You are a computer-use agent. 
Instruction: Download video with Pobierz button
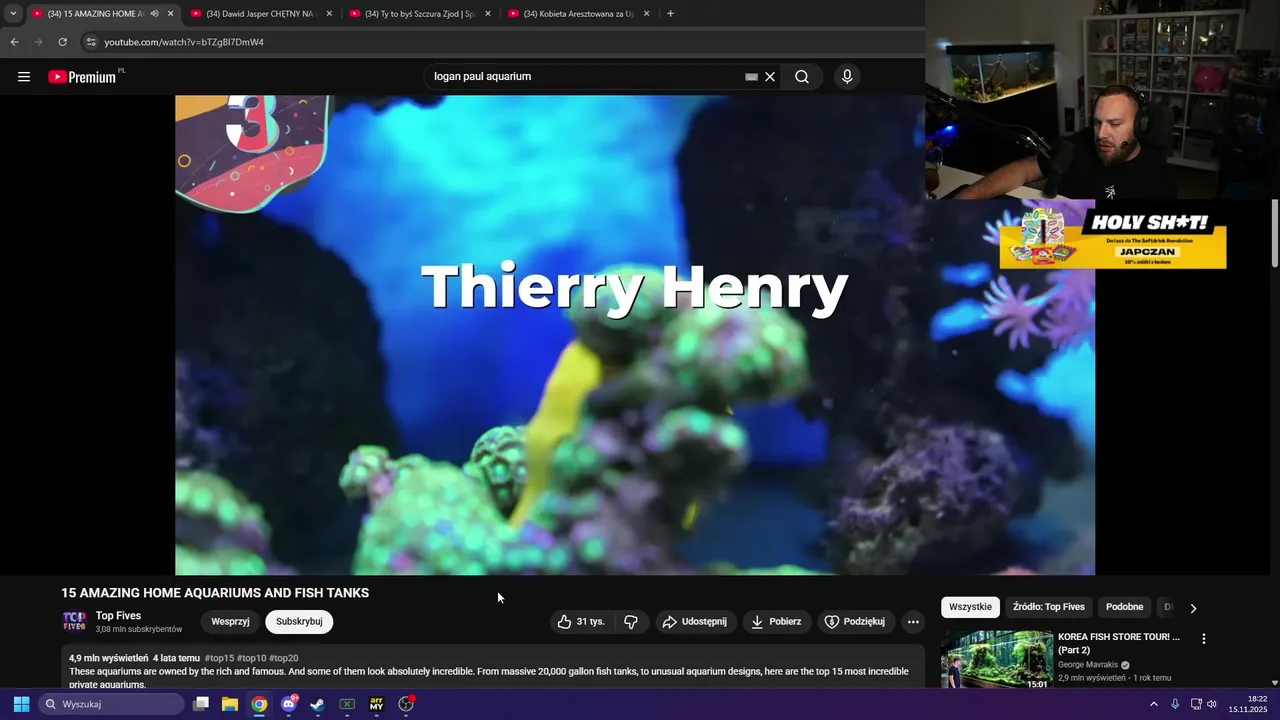click(x=776, y=622)
